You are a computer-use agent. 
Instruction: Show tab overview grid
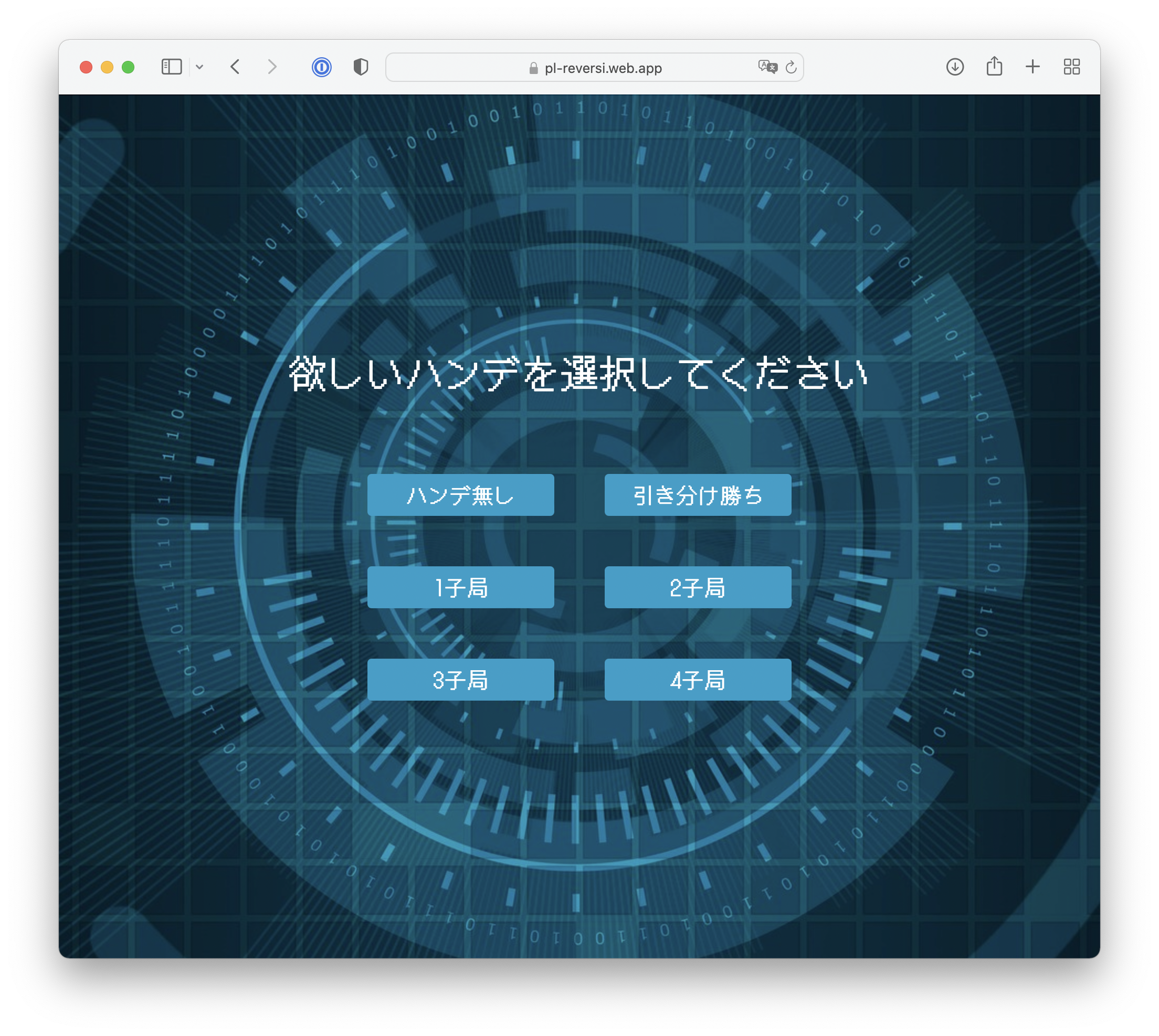1071,67
